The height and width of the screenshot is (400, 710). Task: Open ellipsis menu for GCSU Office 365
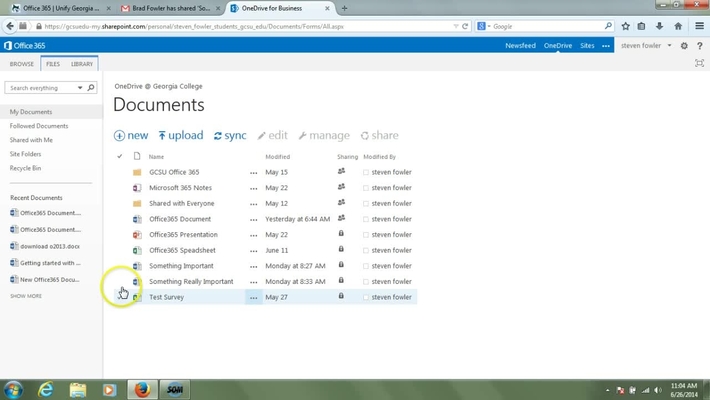pos(254,173)
